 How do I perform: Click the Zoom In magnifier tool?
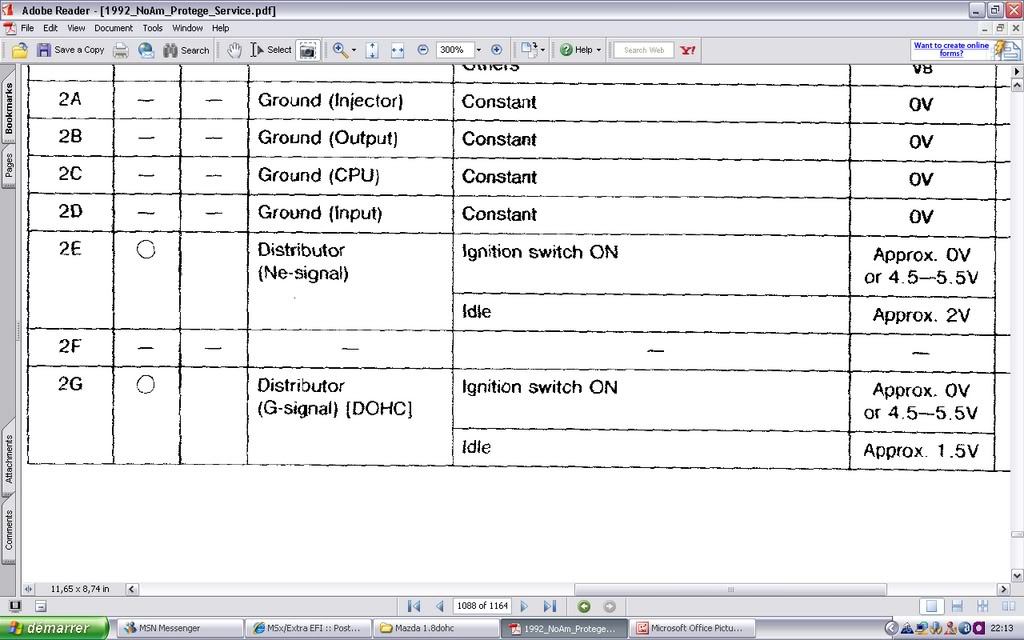click(x=340, y=49)
